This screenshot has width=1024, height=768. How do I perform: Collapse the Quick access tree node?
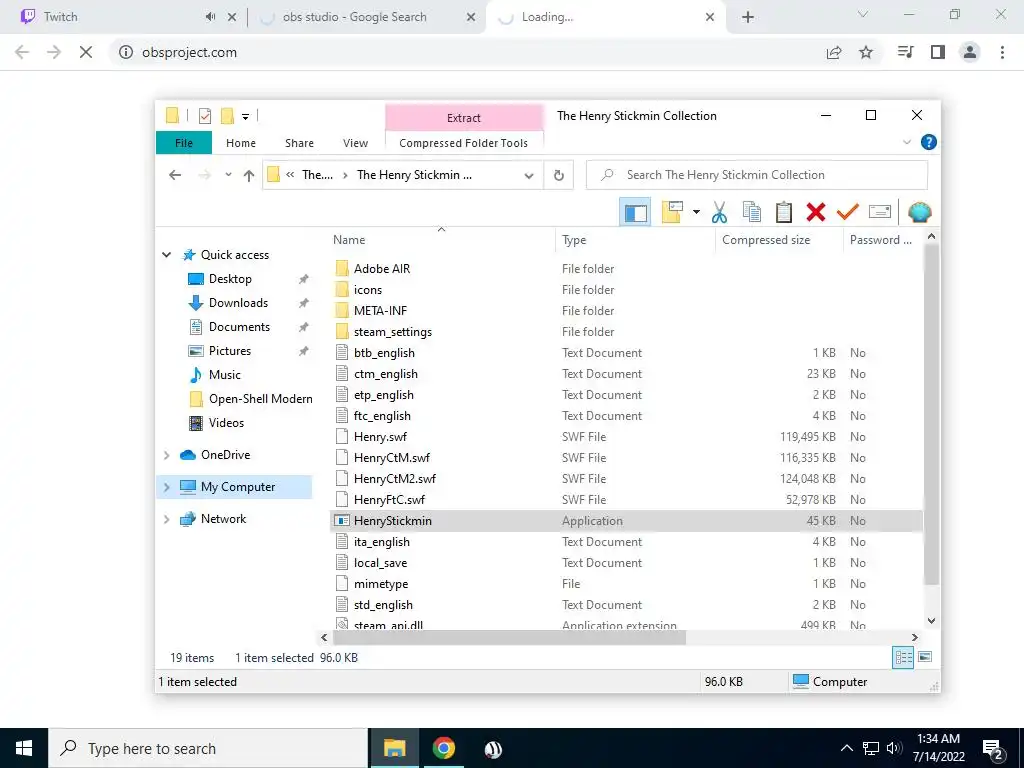pyautogui.click(x=167, y=255)
